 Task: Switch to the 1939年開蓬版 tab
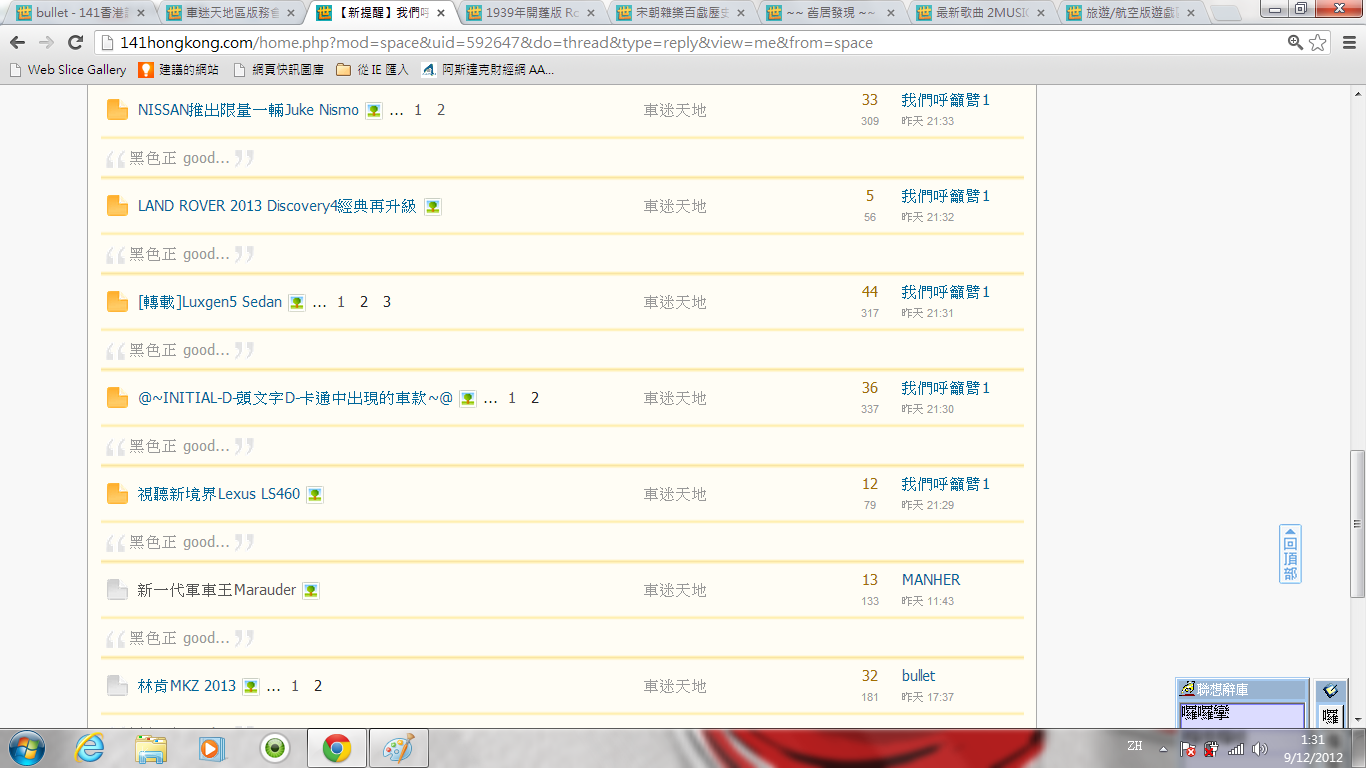[x=531, y=14]
